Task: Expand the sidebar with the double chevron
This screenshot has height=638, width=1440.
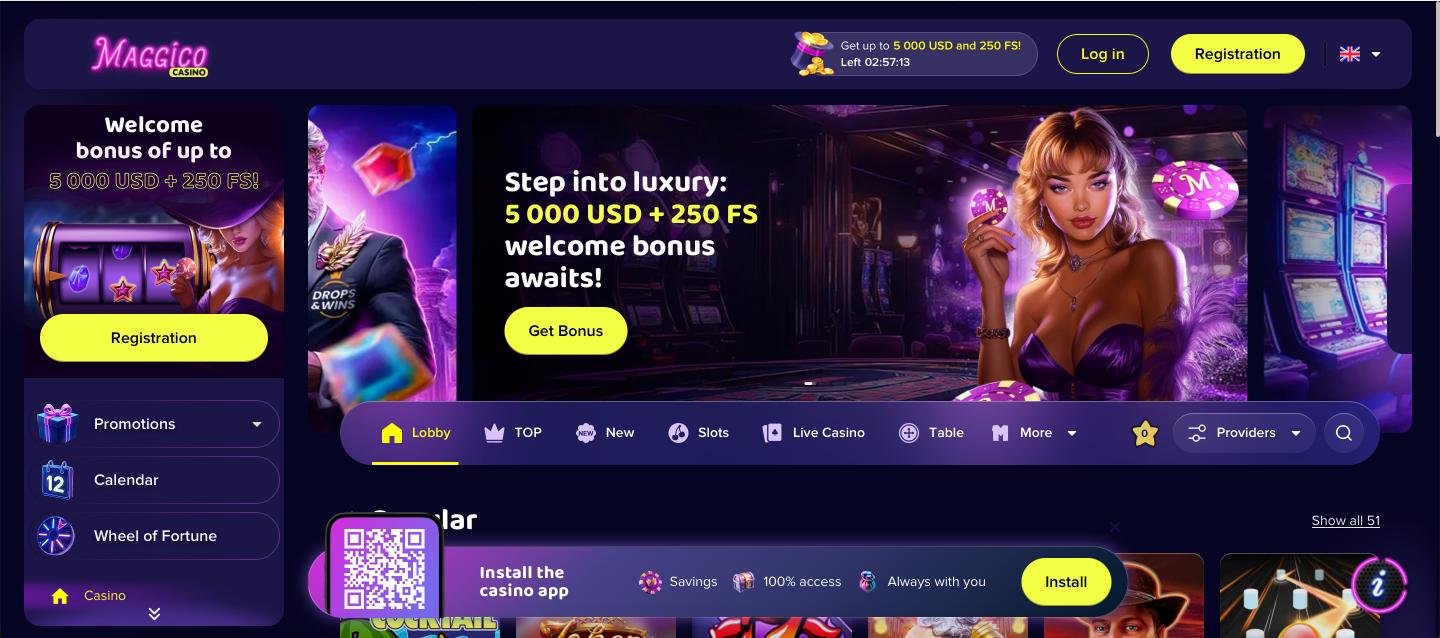Action: [154, 613]
